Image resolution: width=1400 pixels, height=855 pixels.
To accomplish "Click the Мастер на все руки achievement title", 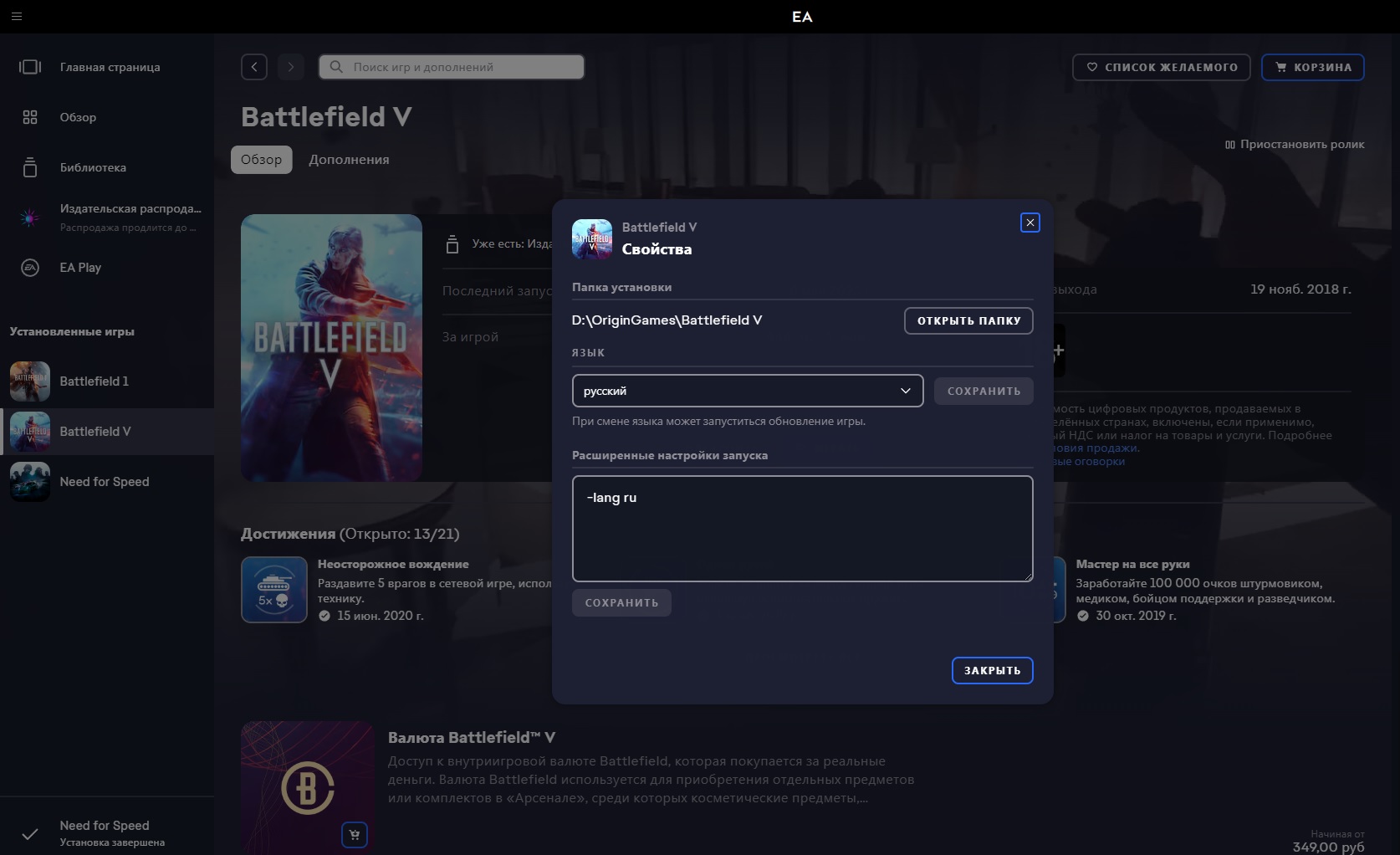I will [1132, 565].
